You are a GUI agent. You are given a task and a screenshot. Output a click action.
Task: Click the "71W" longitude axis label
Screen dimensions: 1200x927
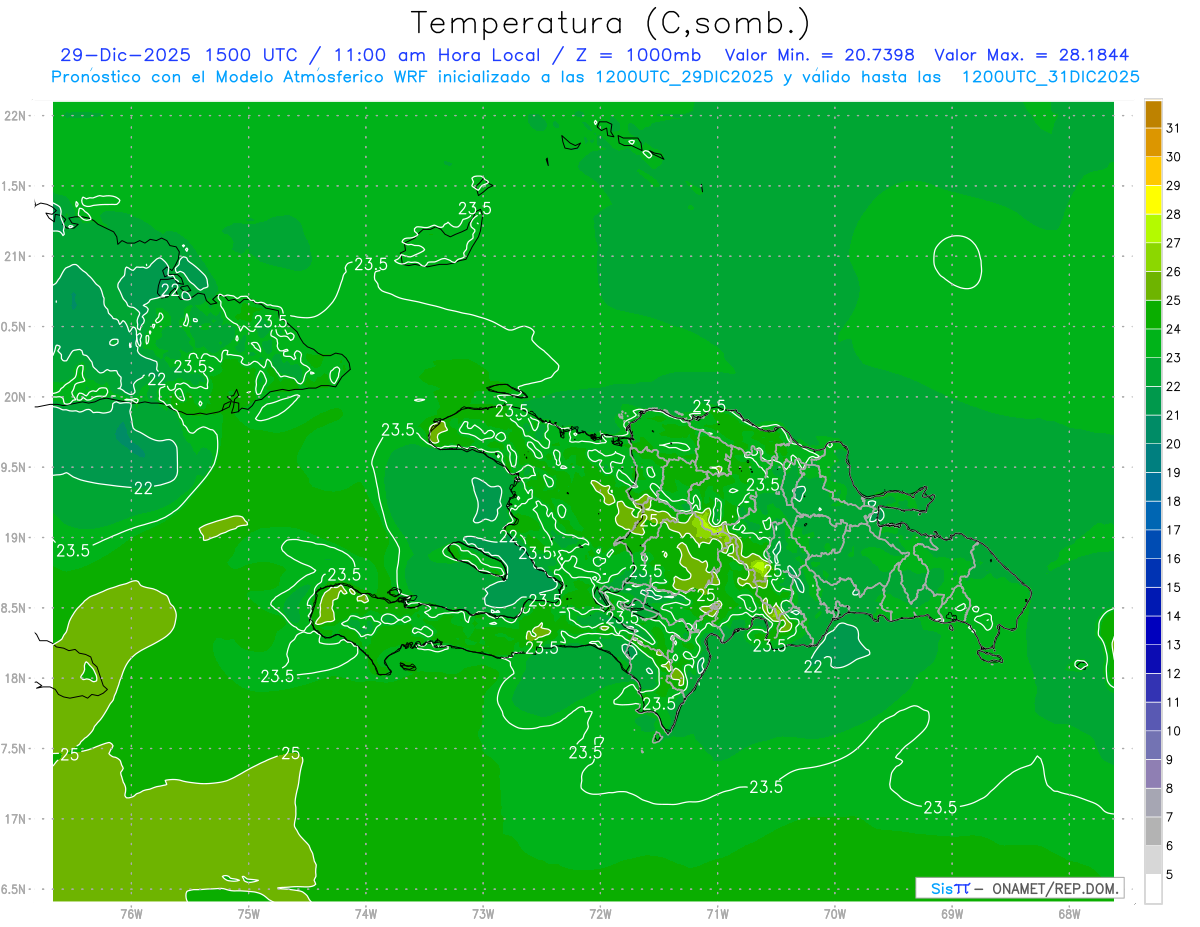point(717,913)
